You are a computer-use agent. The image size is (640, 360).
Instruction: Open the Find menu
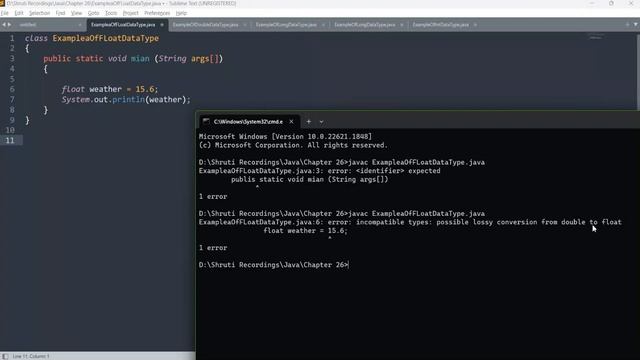click(60, 13)
